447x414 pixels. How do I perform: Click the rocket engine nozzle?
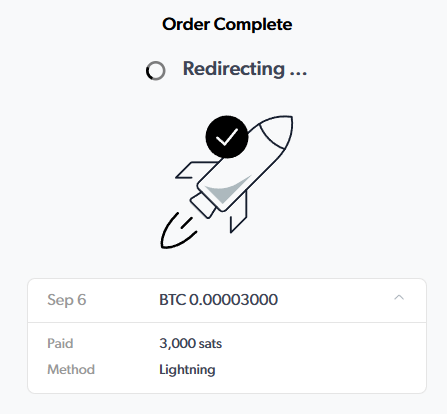pos(202,205)
